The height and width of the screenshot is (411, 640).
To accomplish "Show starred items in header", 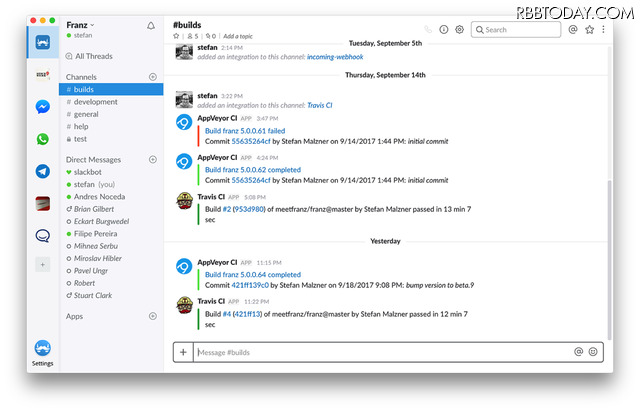I will 589,29.
